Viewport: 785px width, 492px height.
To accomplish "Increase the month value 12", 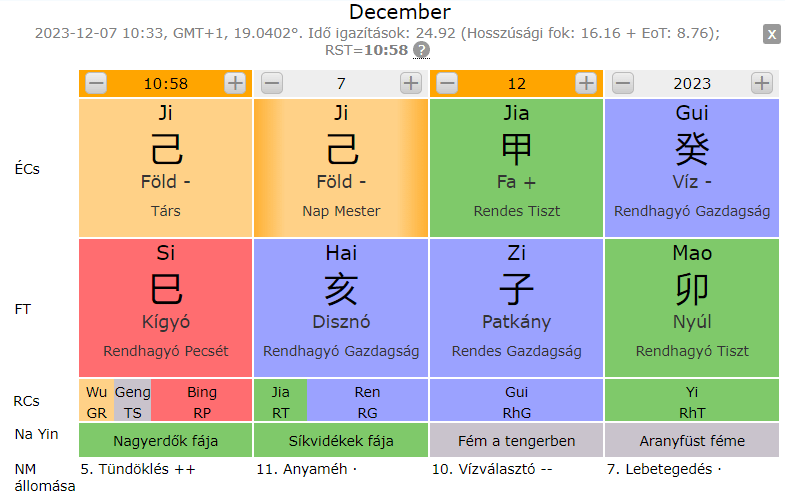I will pos(586,83).
